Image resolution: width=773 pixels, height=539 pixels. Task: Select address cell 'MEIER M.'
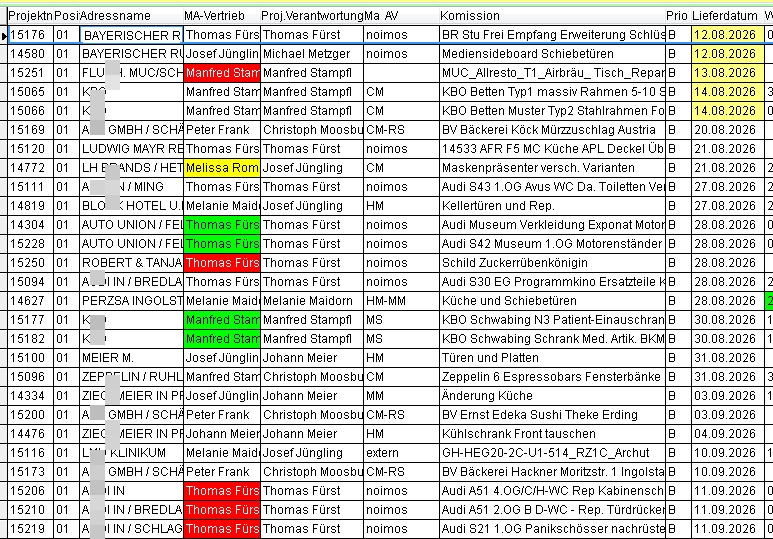click(131, 358)
